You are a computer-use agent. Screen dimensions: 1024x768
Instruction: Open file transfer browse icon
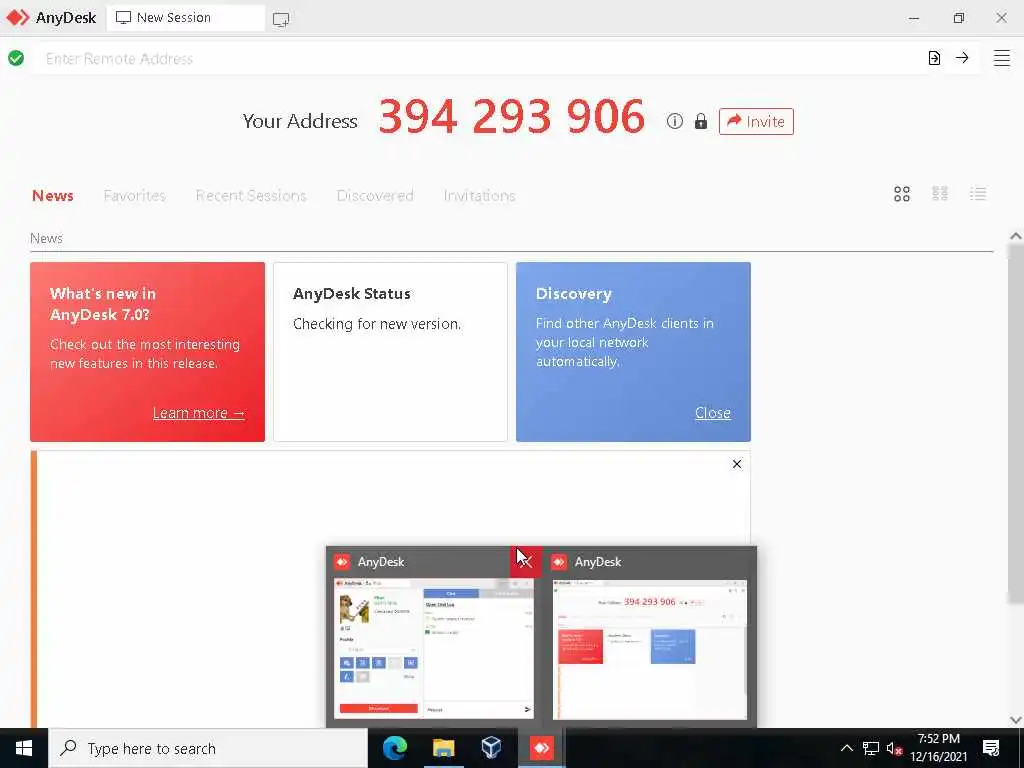click(x=934, y=58)
